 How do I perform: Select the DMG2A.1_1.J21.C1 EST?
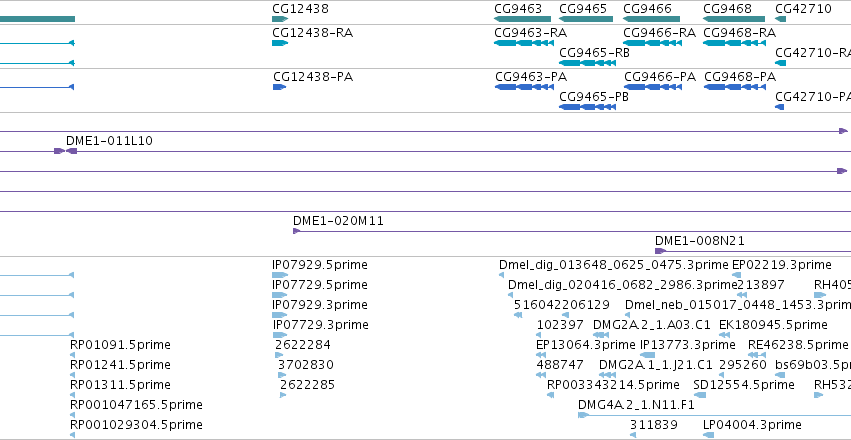click(x=607, y=375)
